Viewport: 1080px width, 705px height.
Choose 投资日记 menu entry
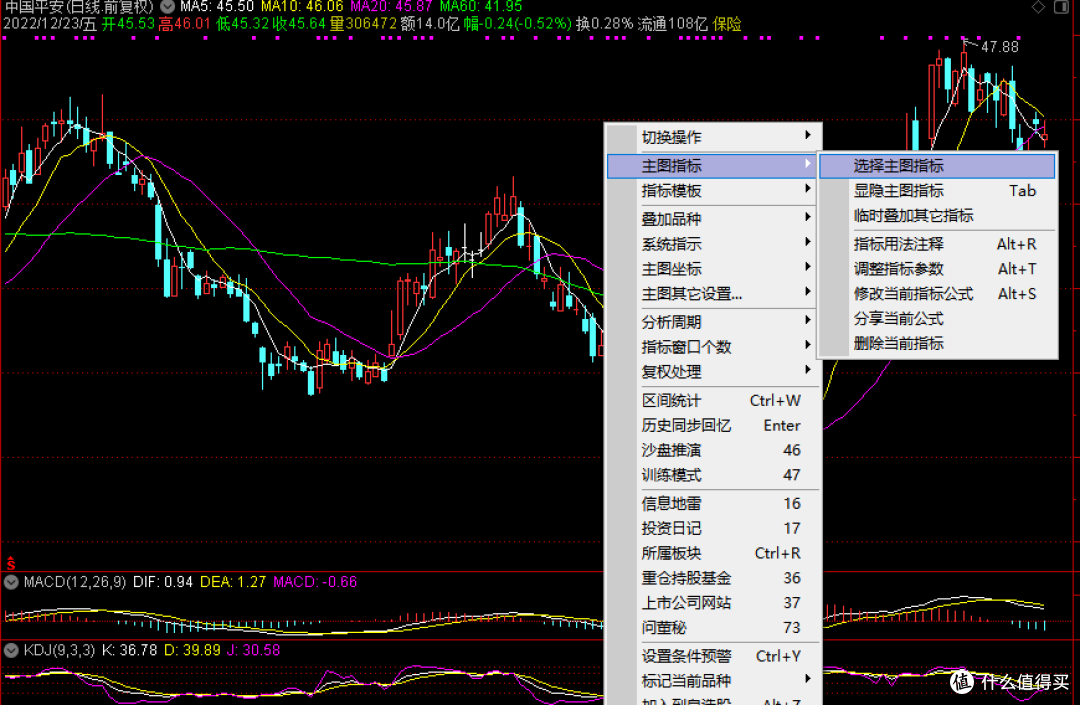714,528
